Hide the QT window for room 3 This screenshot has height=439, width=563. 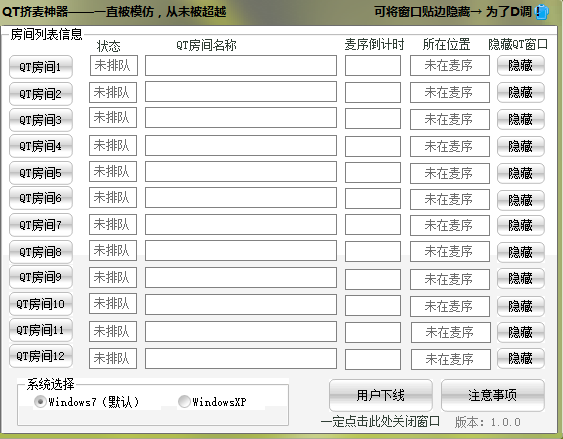coord(521,119)
